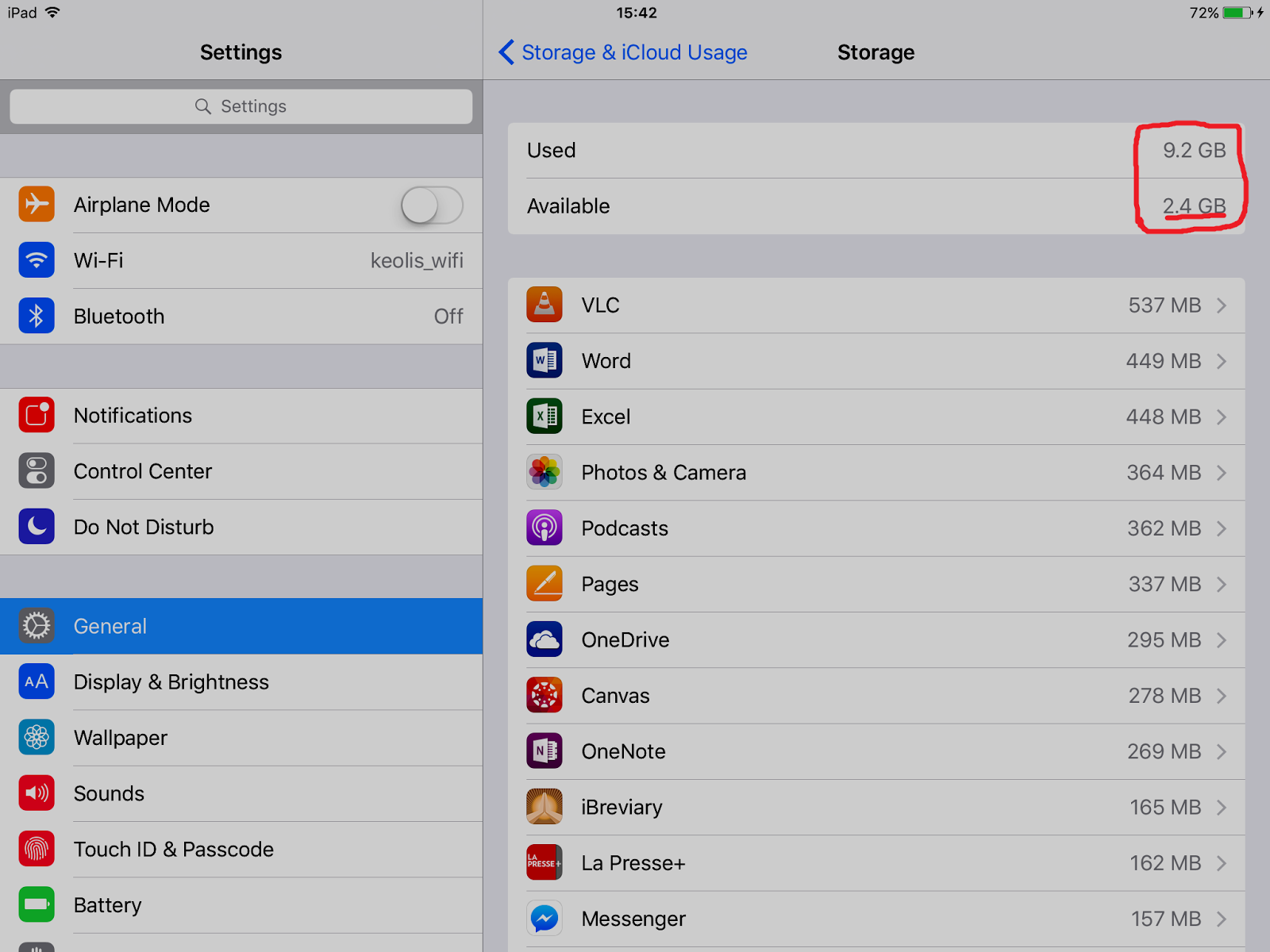Tap the Podcasts app icon

[545, 528]
